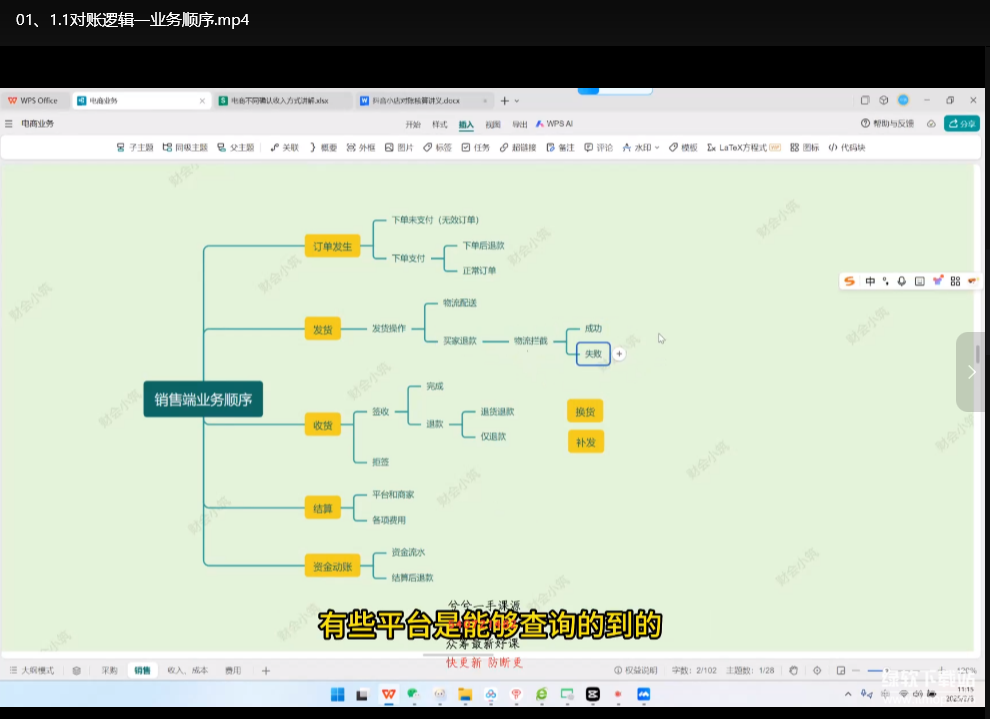Viewport: 990px width, 719px height.
Task: Insert a 关联 relationship line
Action: 284,147
